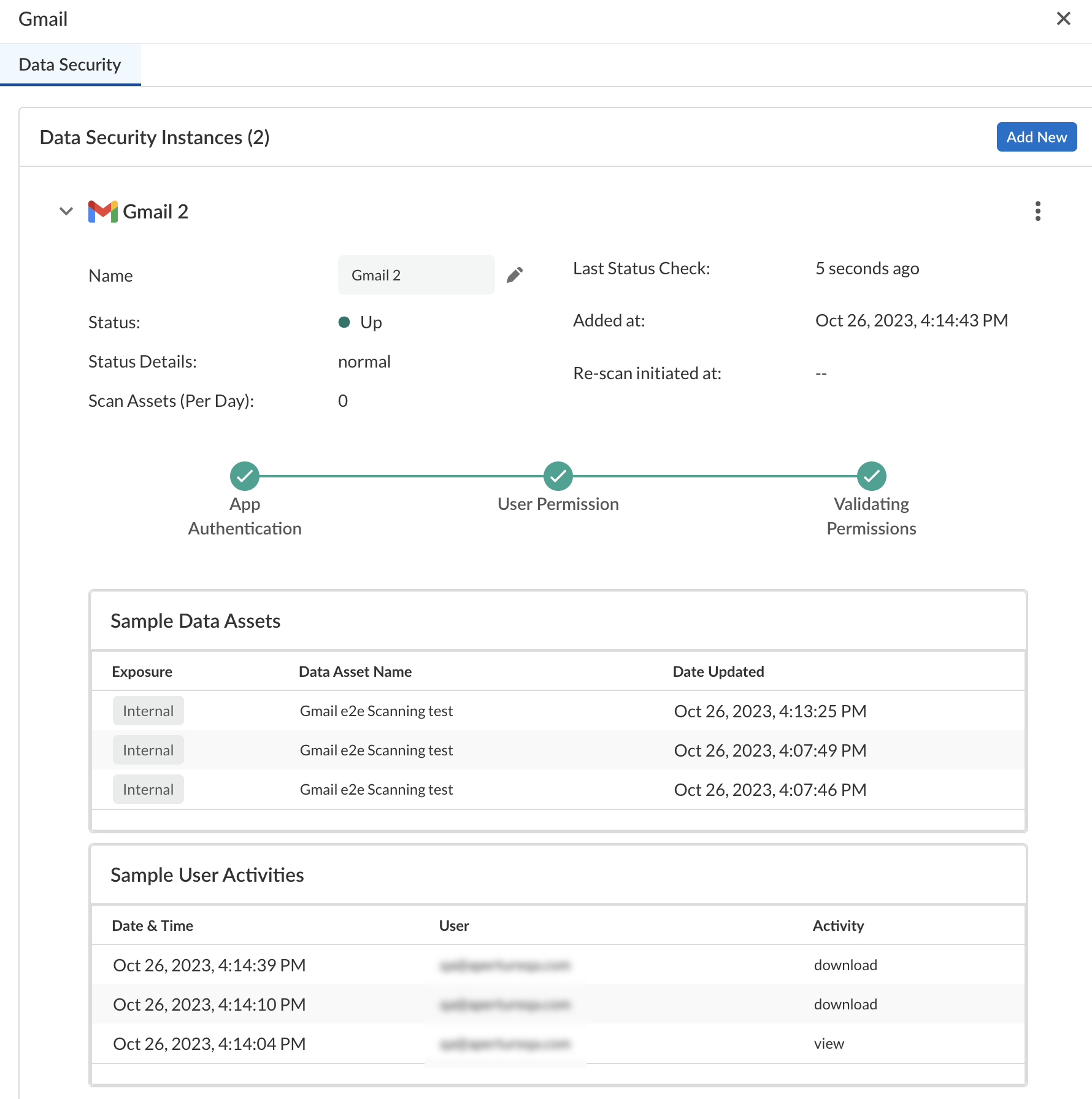This screenshot has width=1092, height=1099.
Task: Click the Gmail logo icon
Action: tap(102, 212)
